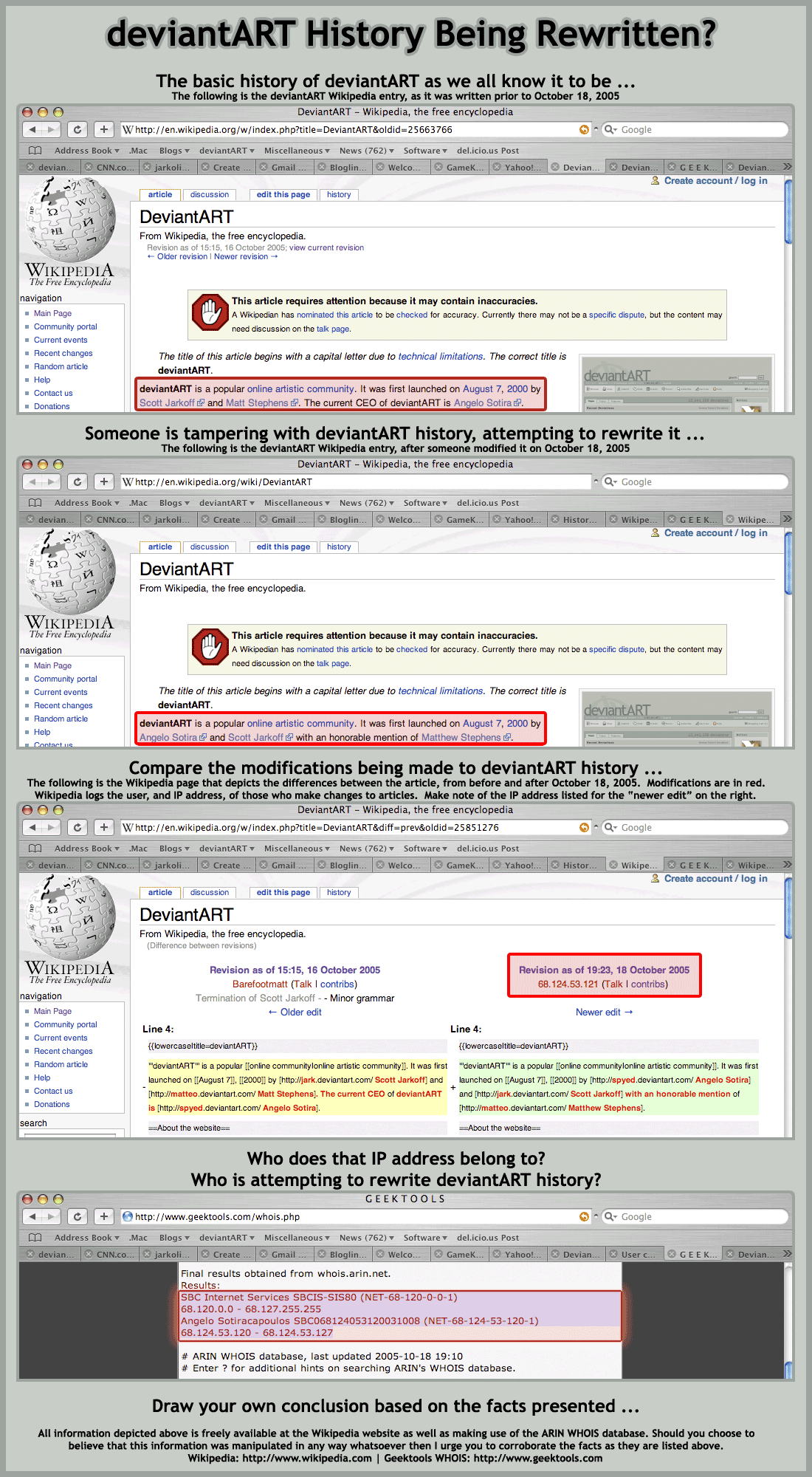Expand Software bookmarks menu in diff window
The width and height of the screenshot is (812, 1477).
tap(425, 849)
